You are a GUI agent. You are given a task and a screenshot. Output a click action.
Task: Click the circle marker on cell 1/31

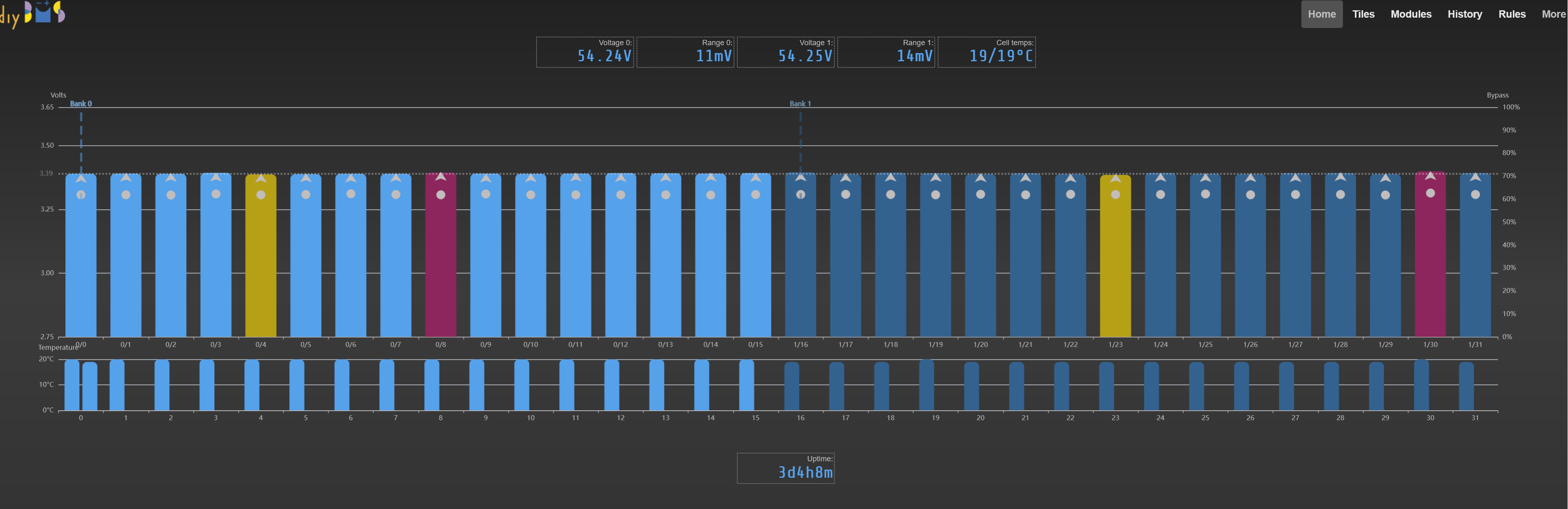point(1475,194)
